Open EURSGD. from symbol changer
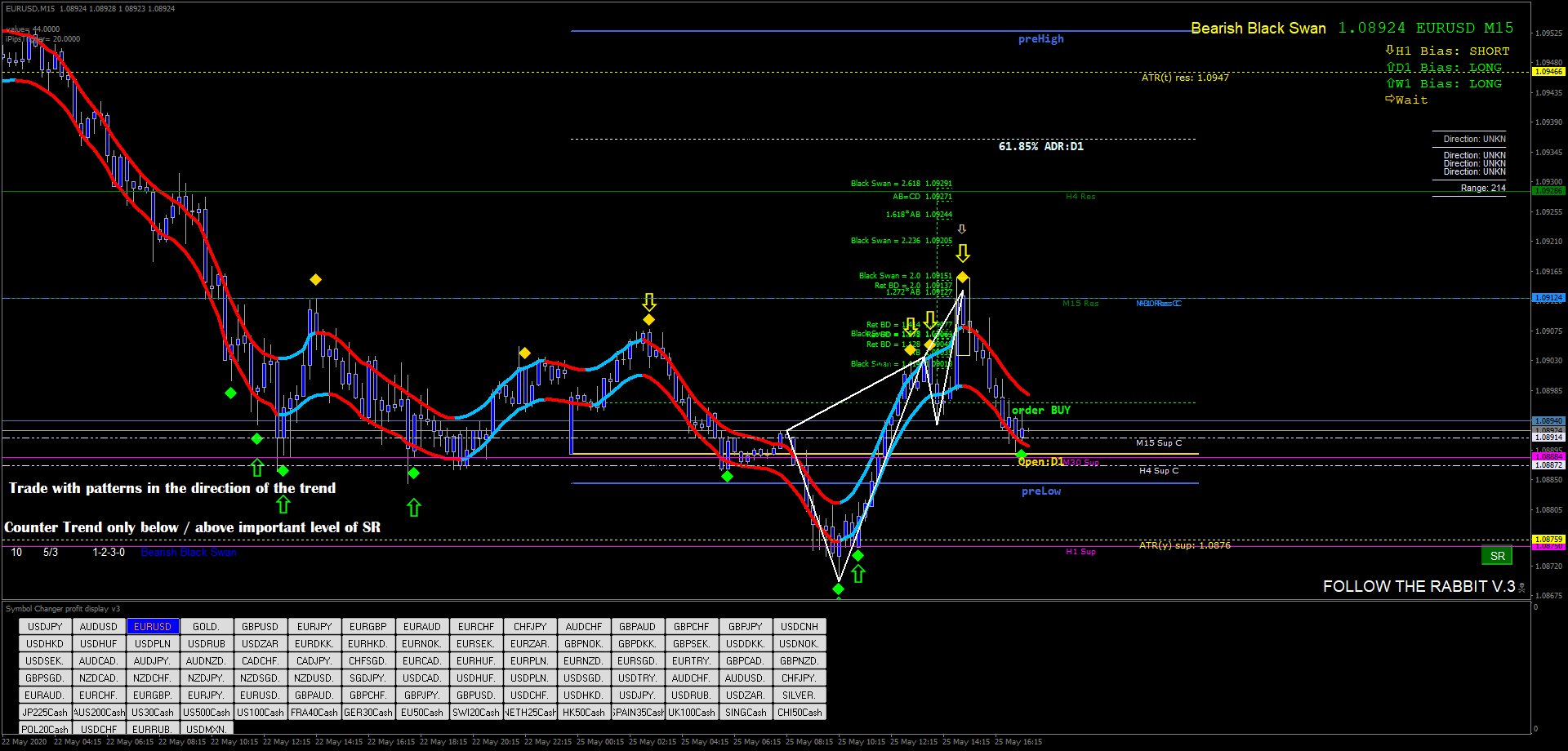The height and width of the screenshot is (751, 1568). click(638, 660)
